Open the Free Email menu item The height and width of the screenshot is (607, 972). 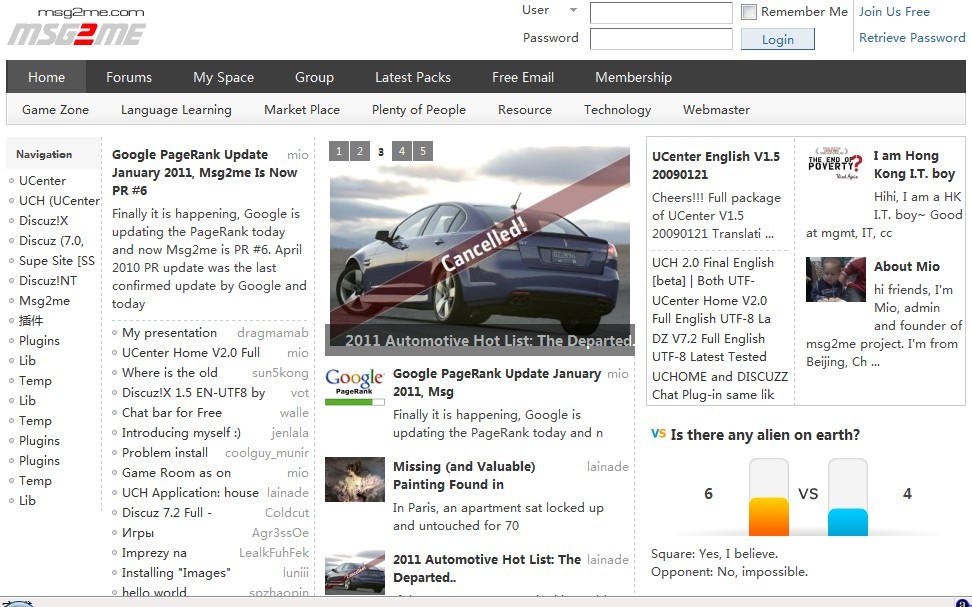[523, 77]
